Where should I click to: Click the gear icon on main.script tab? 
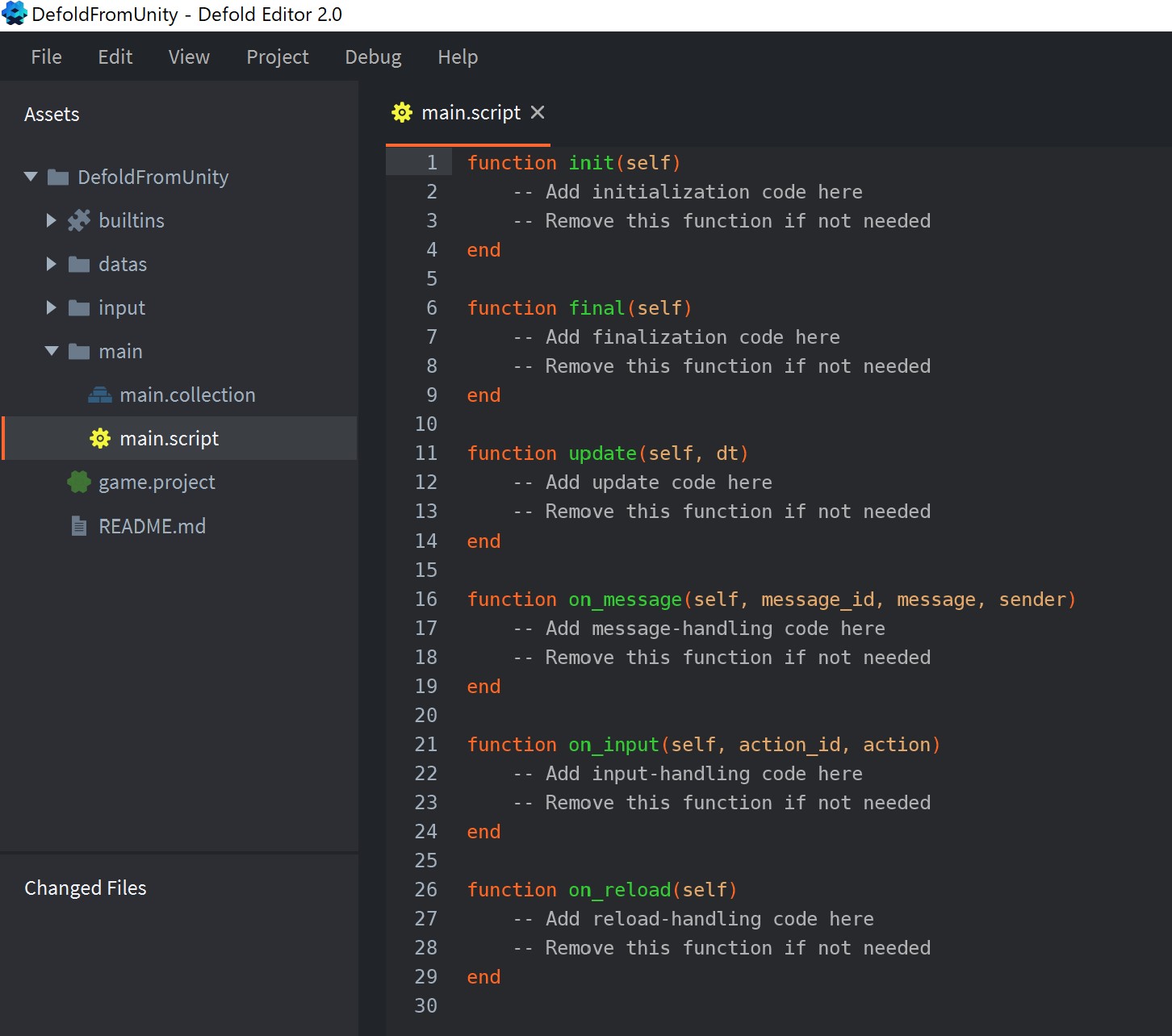(402, 112)
